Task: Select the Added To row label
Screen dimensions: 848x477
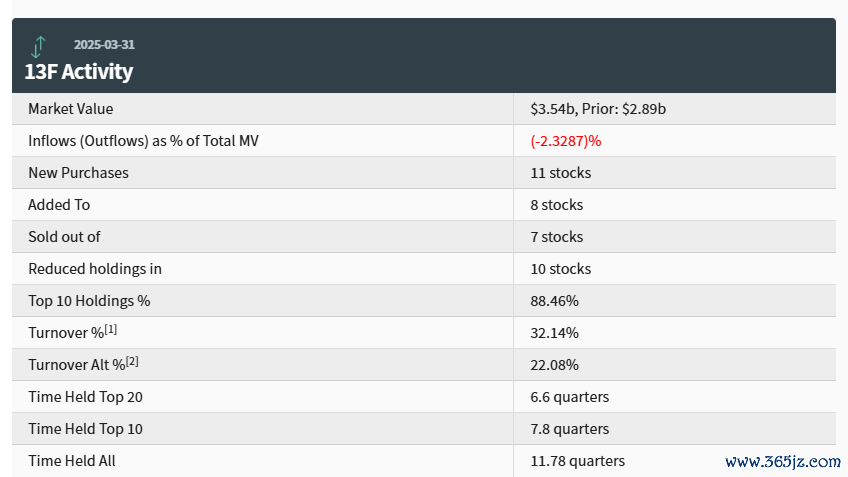Action: click(59, 204)
